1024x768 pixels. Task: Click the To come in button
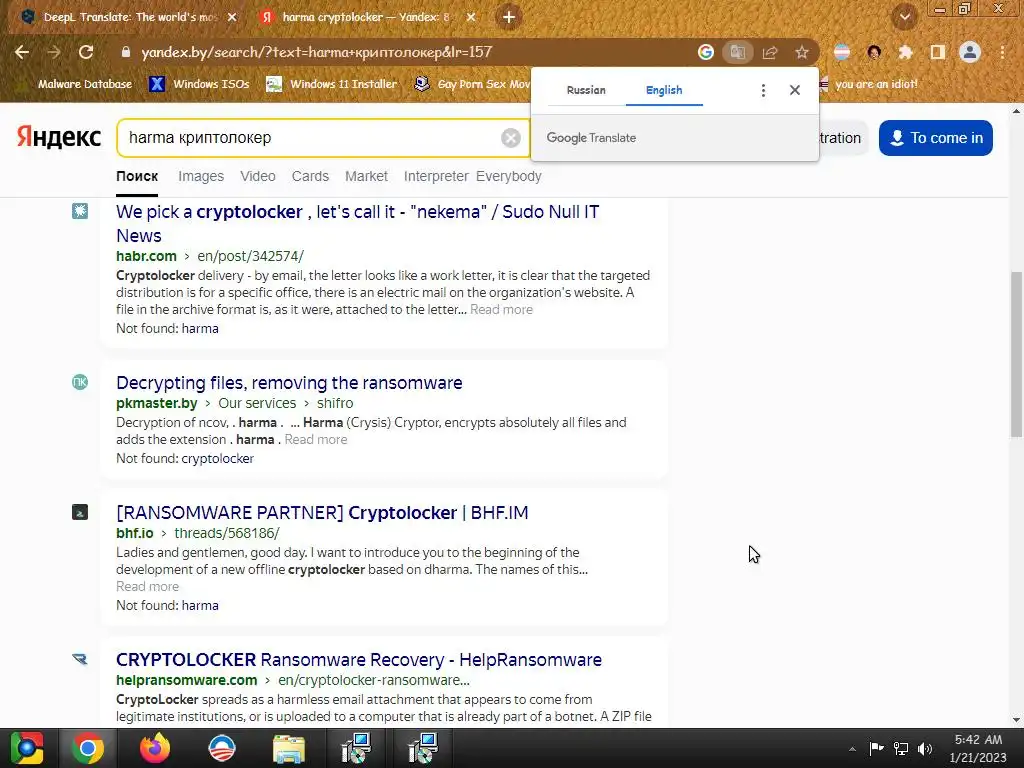(935, 138)
